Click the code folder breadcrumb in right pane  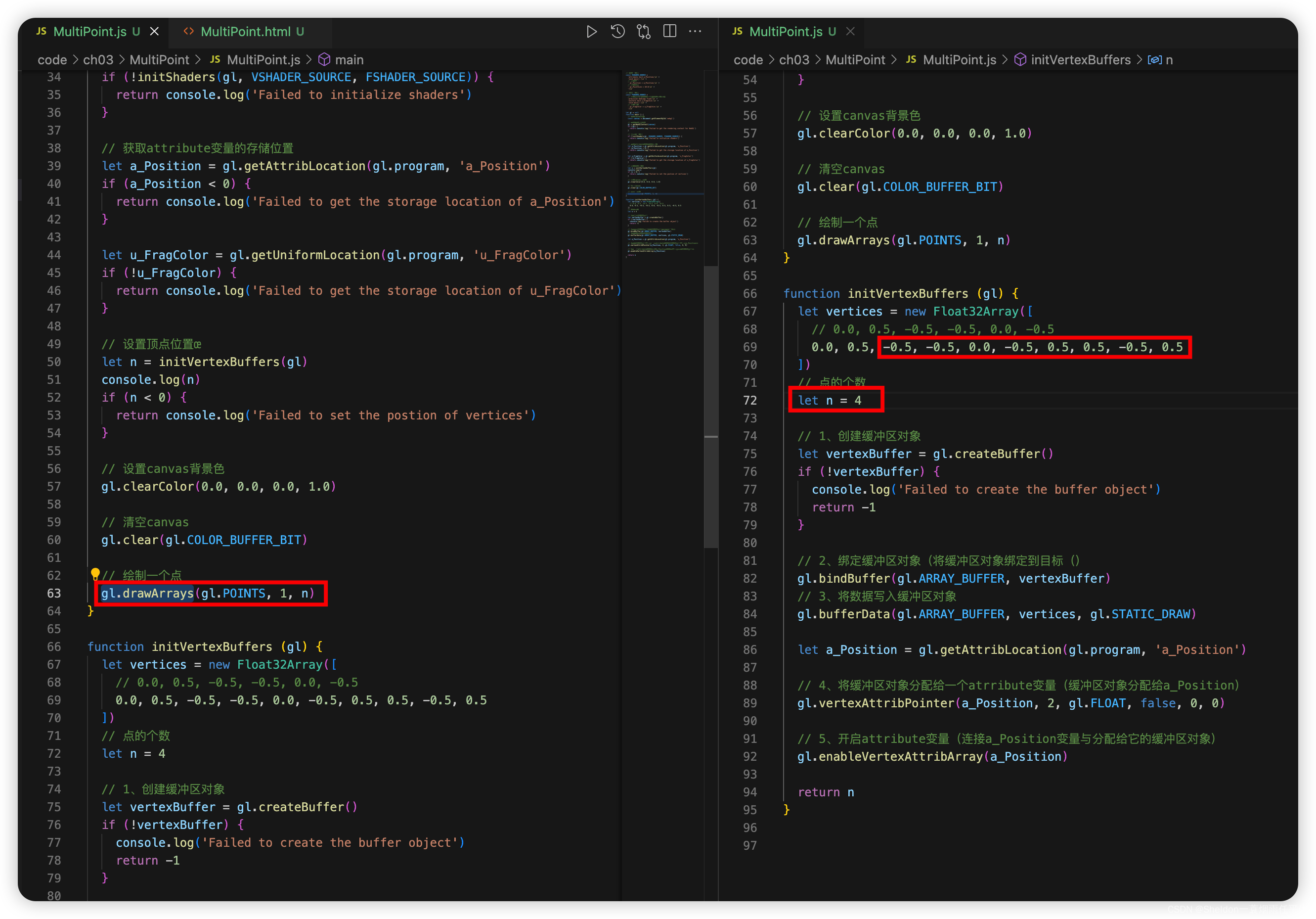748,60
